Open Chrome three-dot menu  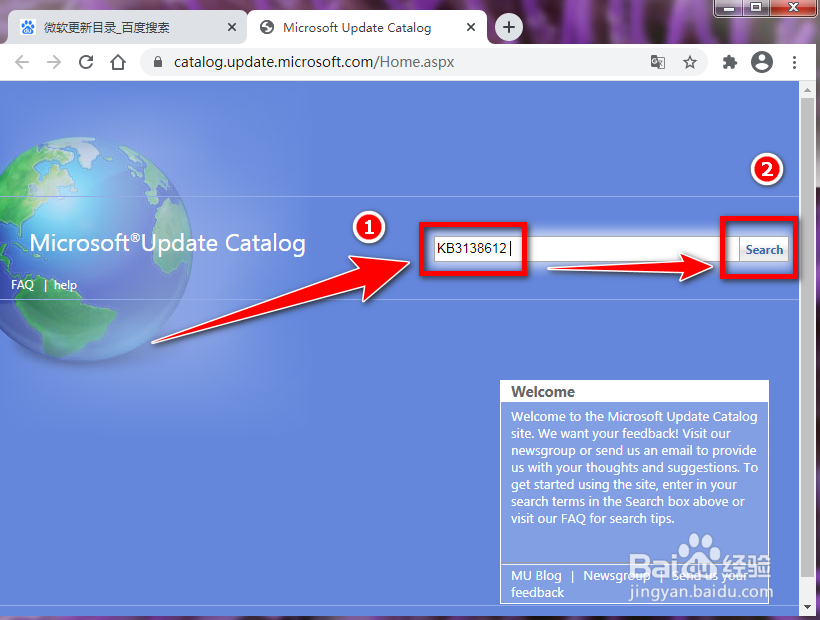794,62
